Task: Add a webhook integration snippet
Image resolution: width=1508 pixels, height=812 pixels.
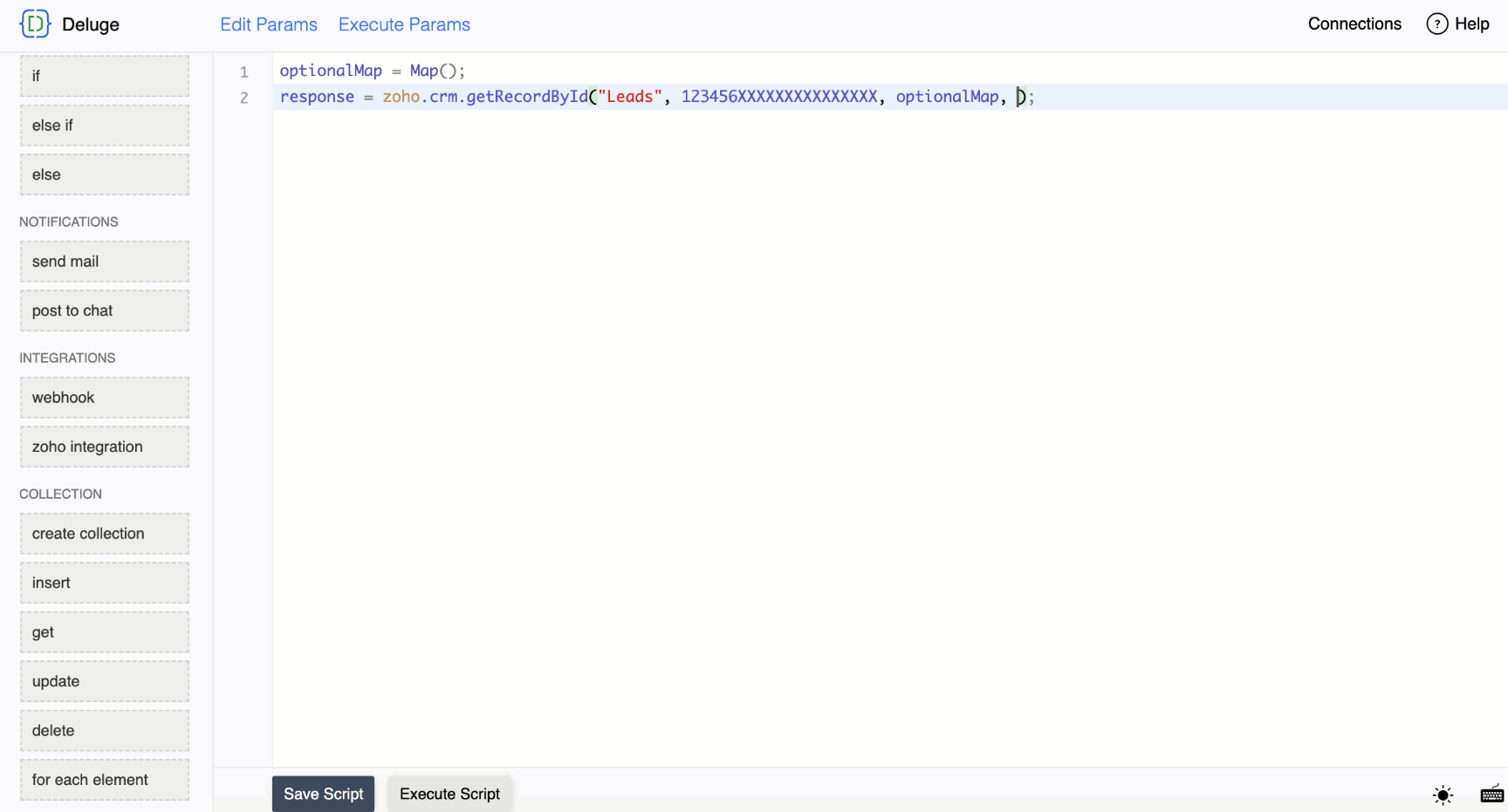Action: pos(104,397)
